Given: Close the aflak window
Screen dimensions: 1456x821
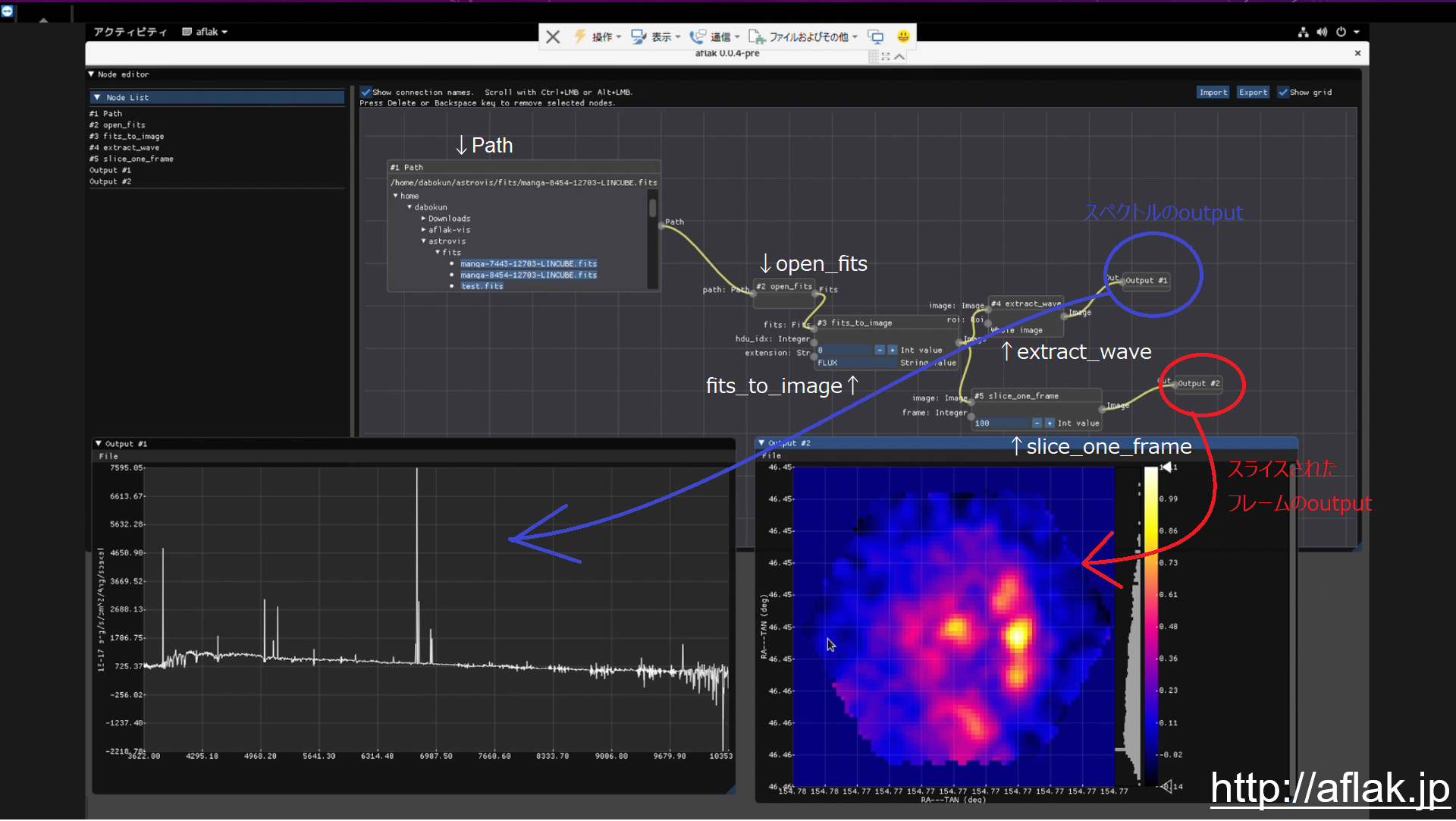Looking at the screenshot, I should pyautogui.click(x=1357, y=53).
